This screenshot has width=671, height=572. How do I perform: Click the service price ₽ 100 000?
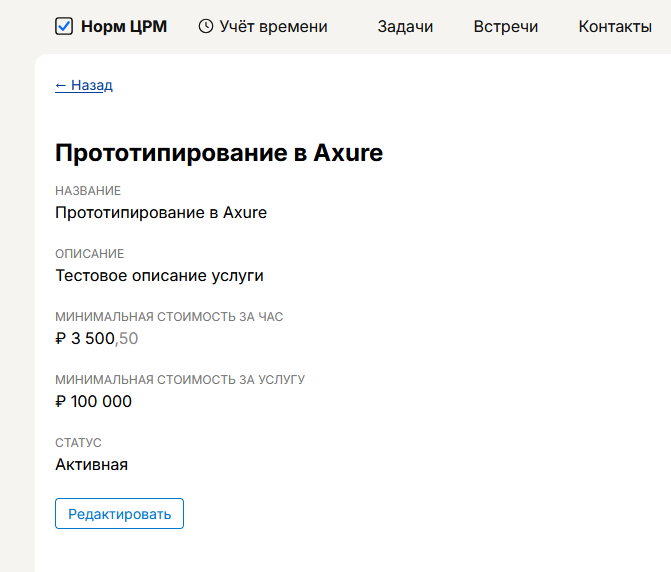click(93, 402)
